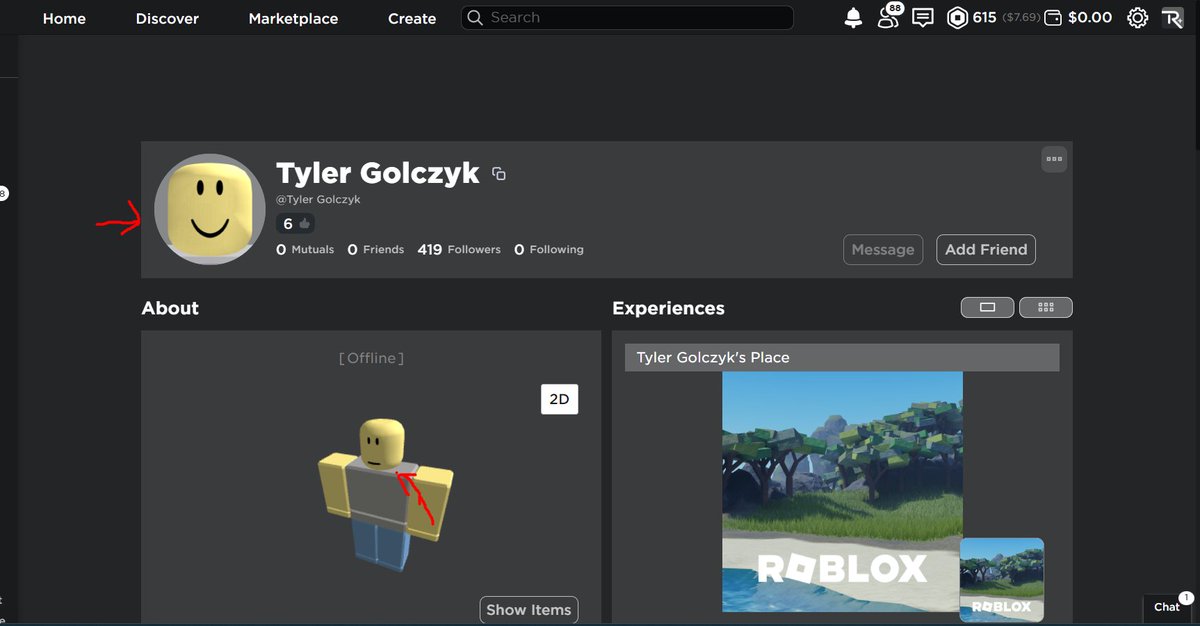Click the profile avatar headshot image
Image resolution: width=1200 pixels, height=626 pixels.
[x=210, y=209]
